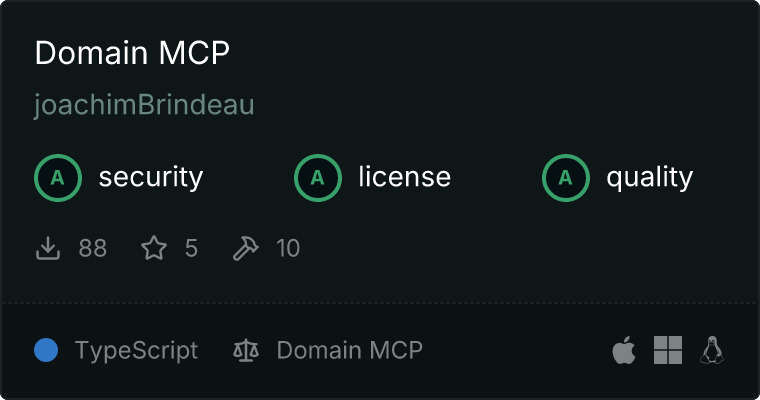This screenshot has height=400, width=760.
Task: Click the 5 stars count
Action: point(191,248)
